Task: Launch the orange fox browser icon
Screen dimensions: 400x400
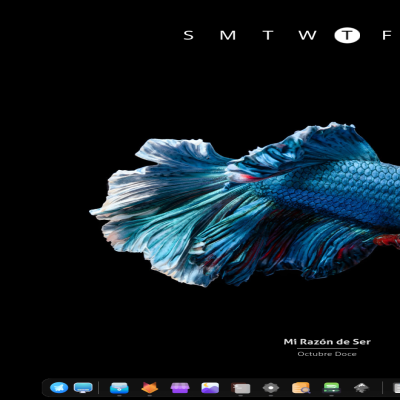Action: pos(150,388)
